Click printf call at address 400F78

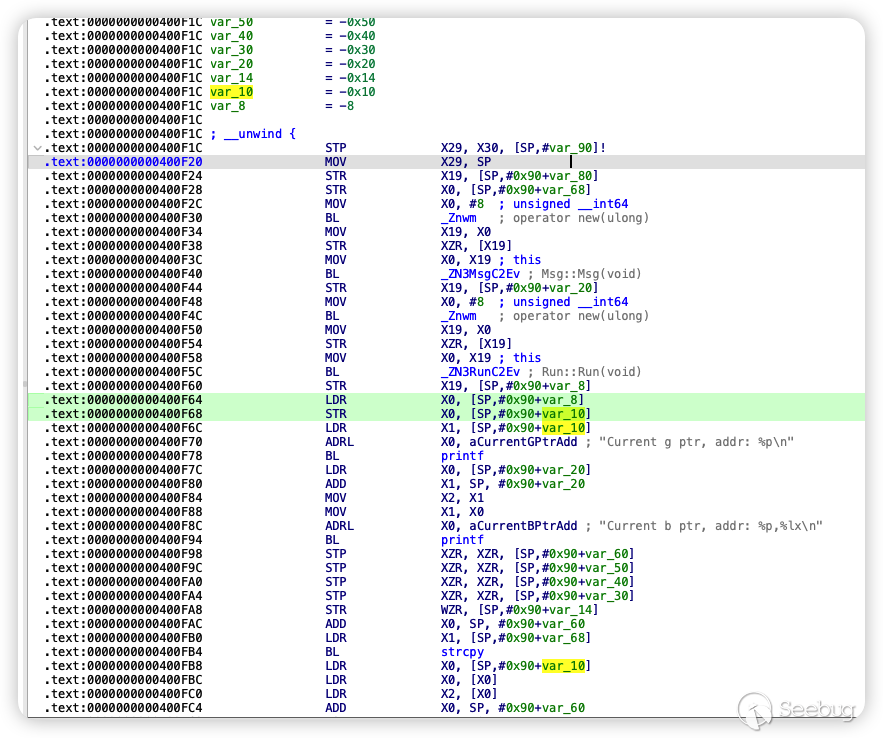461,455
